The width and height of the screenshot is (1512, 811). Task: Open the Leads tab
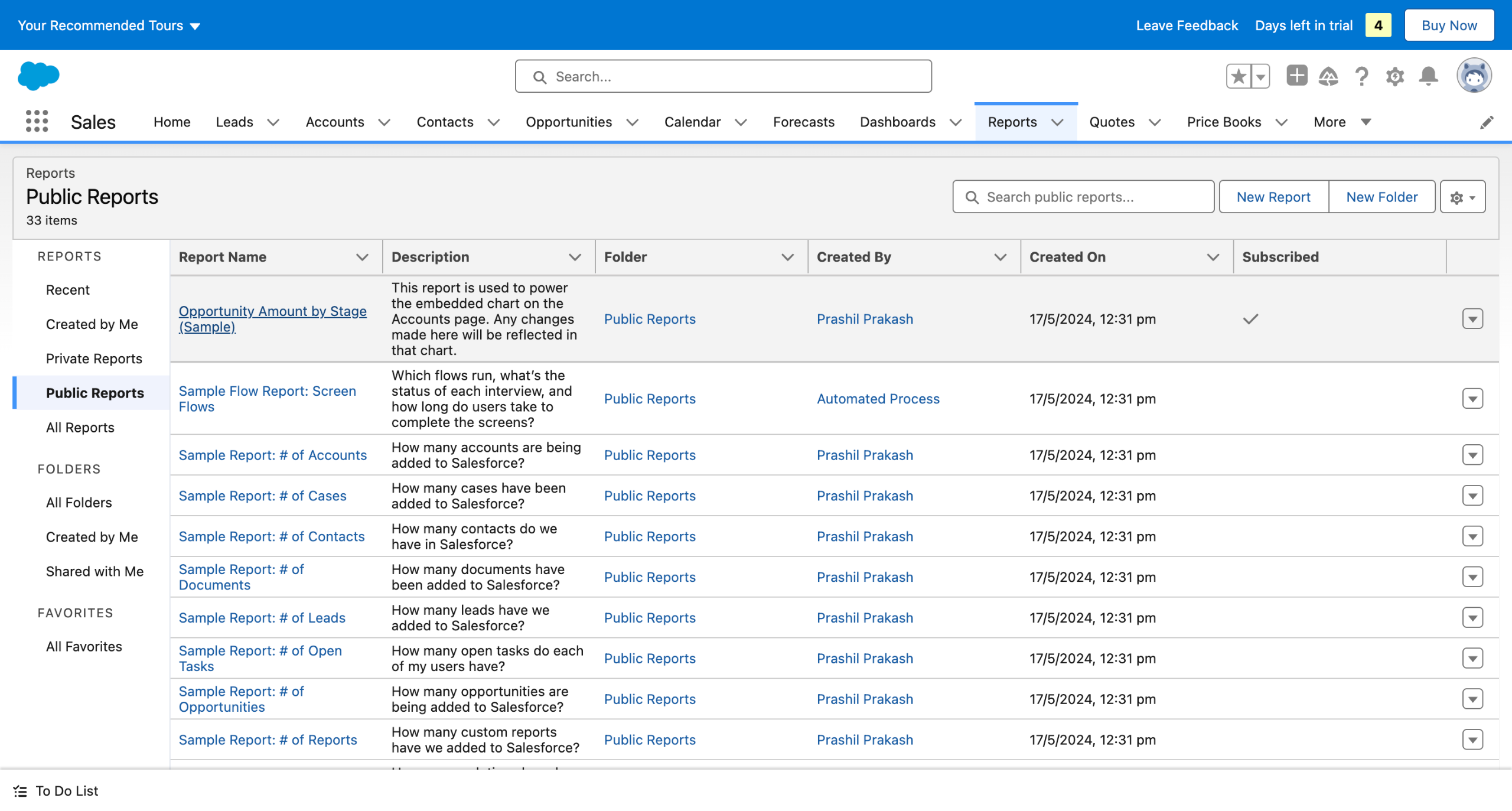pos(234,122)
